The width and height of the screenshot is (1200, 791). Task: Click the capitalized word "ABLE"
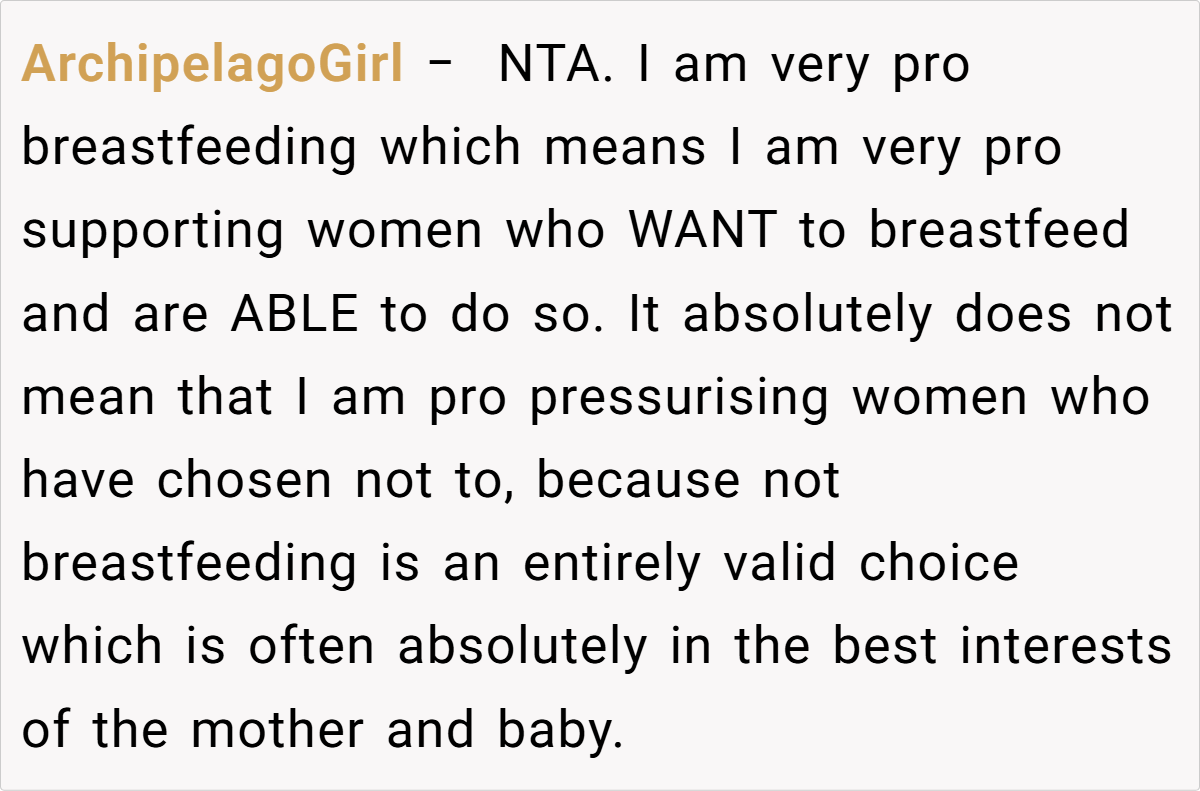click(x=294, y=314)
